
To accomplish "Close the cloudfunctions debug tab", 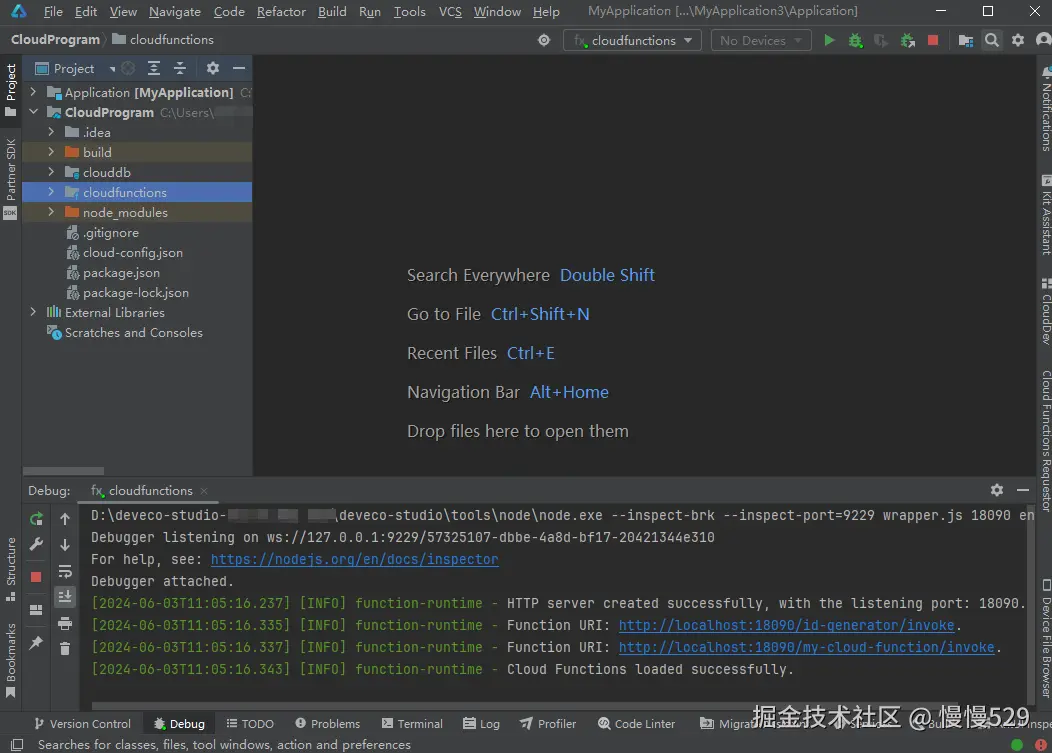I will [204, 491].
